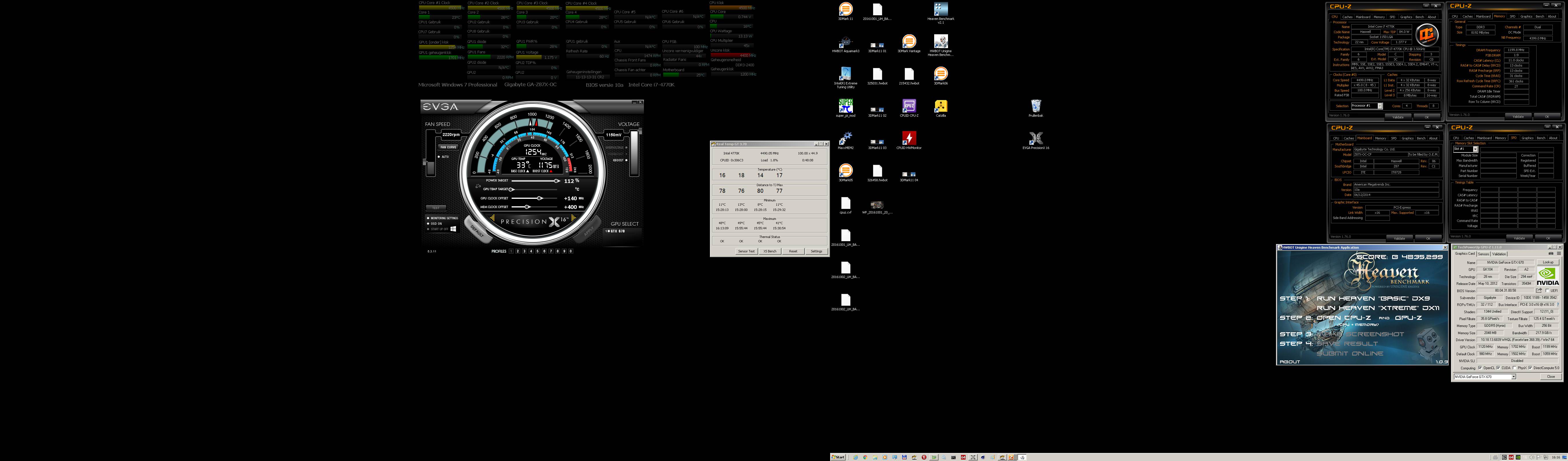Select the 215432.hwbot file icon
1568x461 pixels.
(x=909, y=77)
